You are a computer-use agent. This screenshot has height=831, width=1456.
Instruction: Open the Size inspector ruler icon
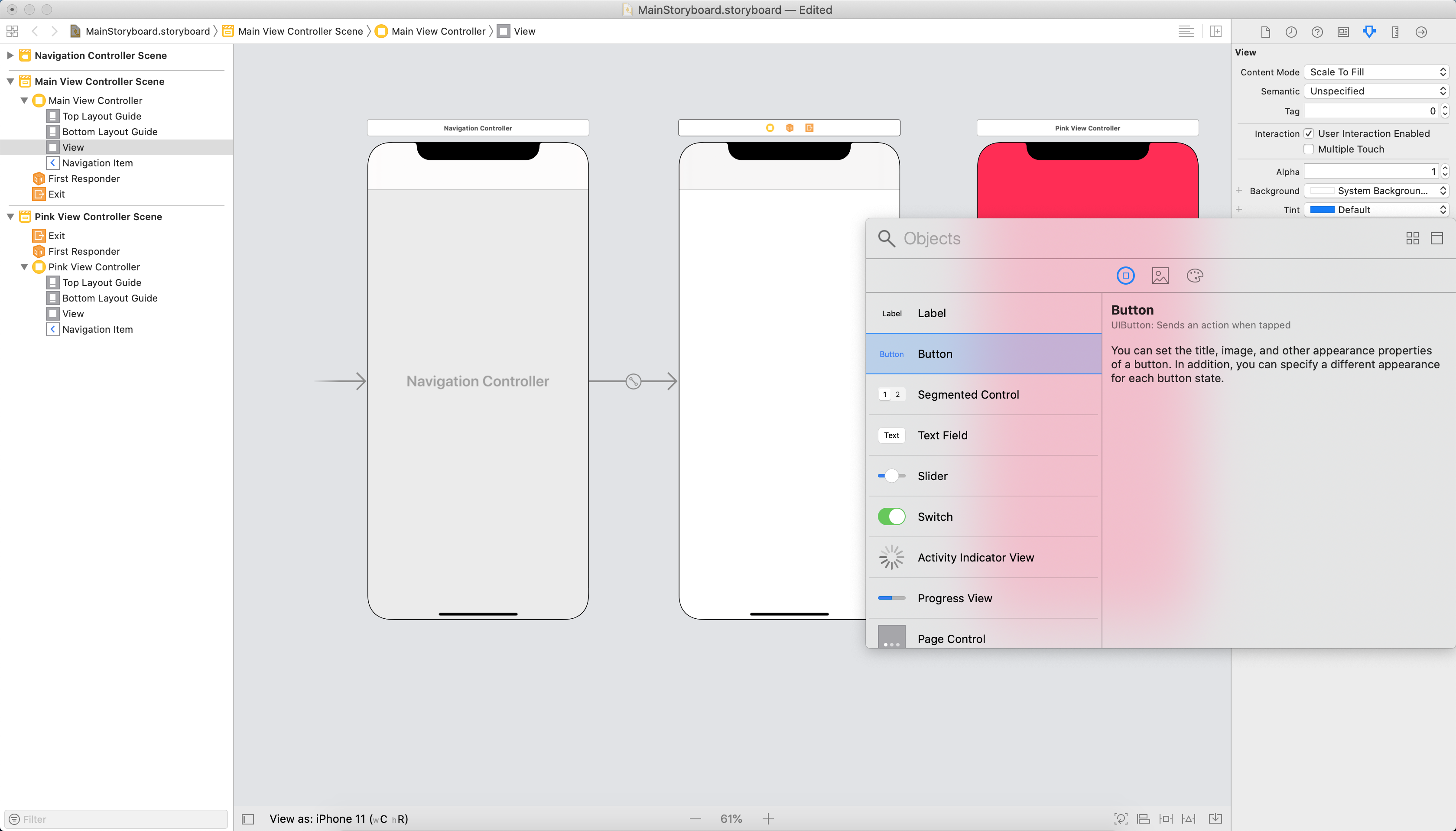tap(1395, 32)
